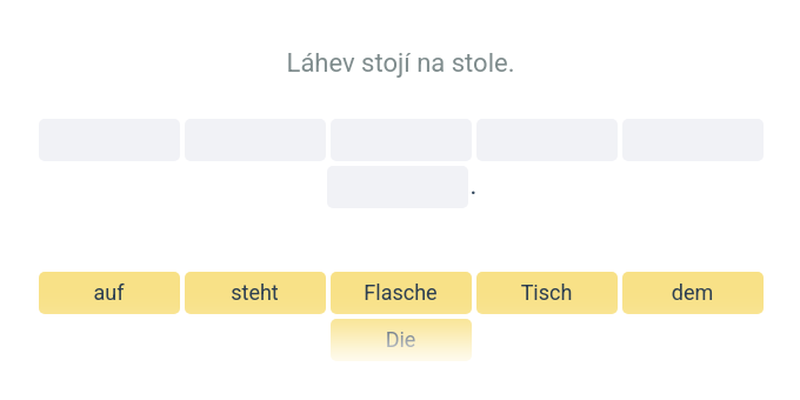The width and height of the screenshot is (800, 400).
Task: Pick the German word tile for 'bottle'
Action: (401, 293)
